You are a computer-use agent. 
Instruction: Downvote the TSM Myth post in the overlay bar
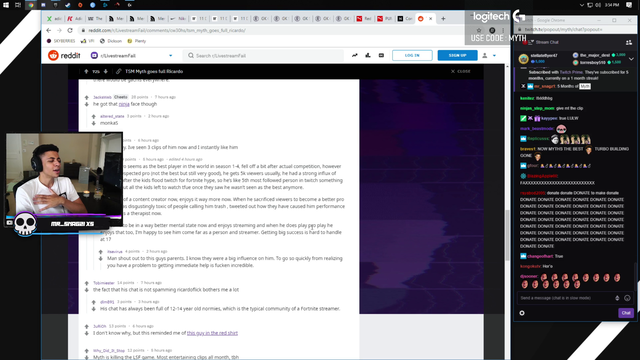coord(106,71)
